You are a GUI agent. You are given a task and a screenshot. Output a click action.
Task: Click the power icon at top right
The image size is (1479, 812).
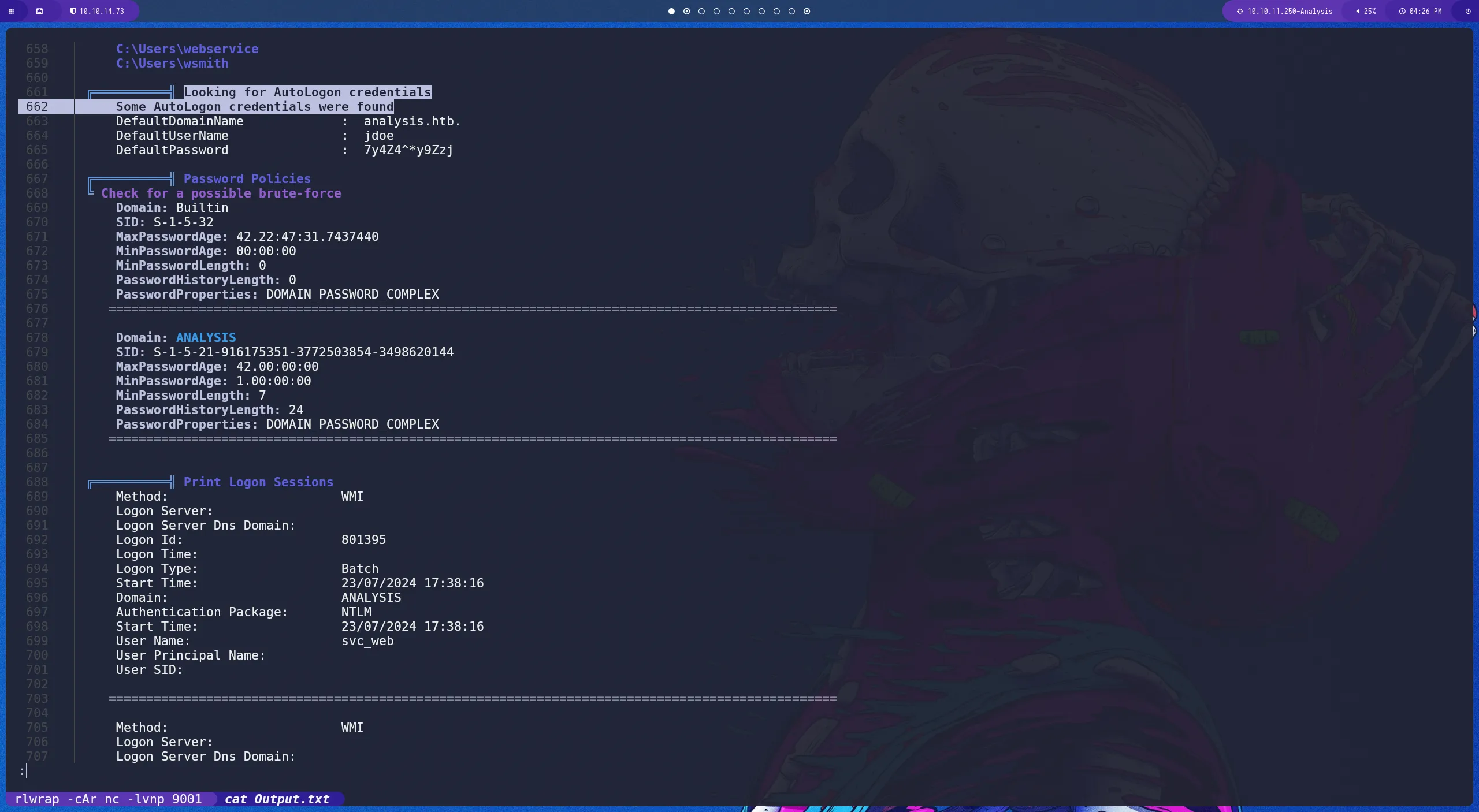pyautogui.click(x=1467, y=12)
